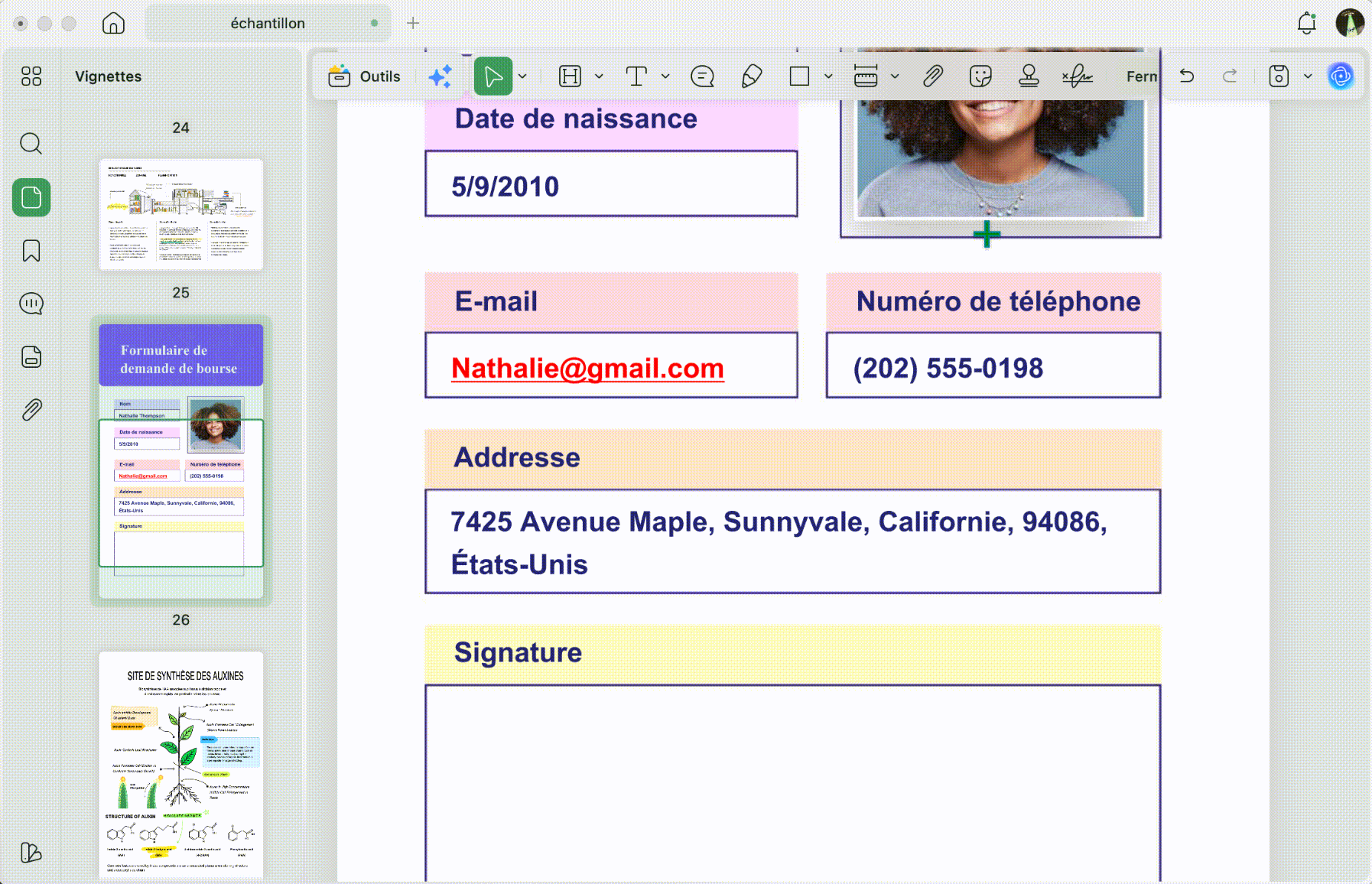The image size is (1372, 884).
Task: Expand selection tool dropdown arrow
Action: coord(522,76)
